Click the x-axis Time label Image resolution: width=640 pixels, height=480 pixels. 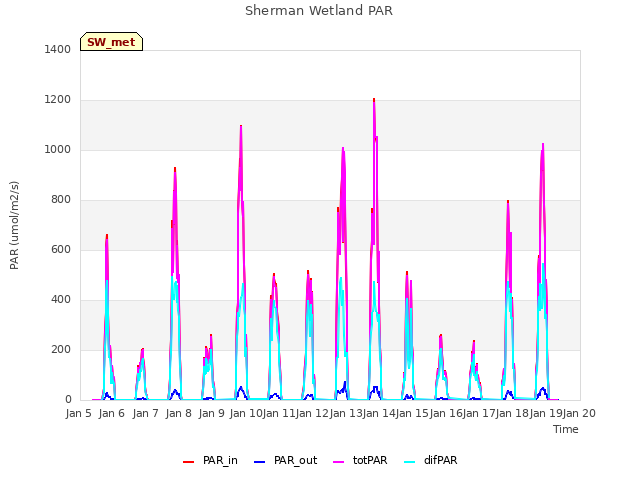click(566, 429)
